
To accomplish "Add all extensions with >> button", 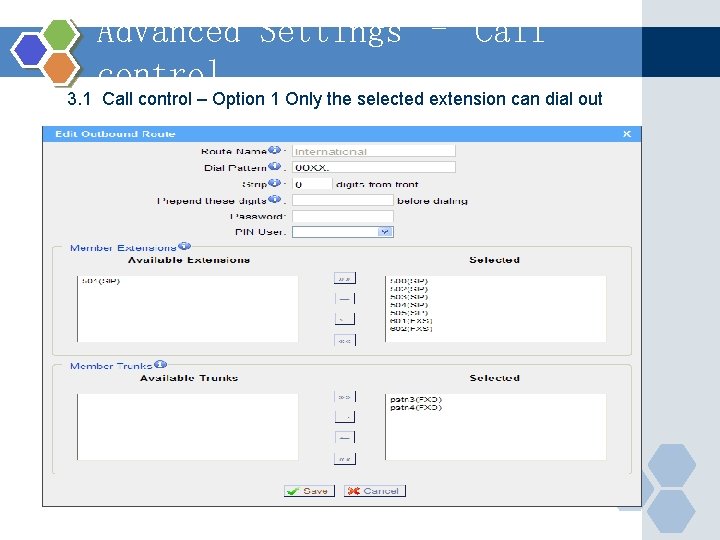I will pos(344,278).
